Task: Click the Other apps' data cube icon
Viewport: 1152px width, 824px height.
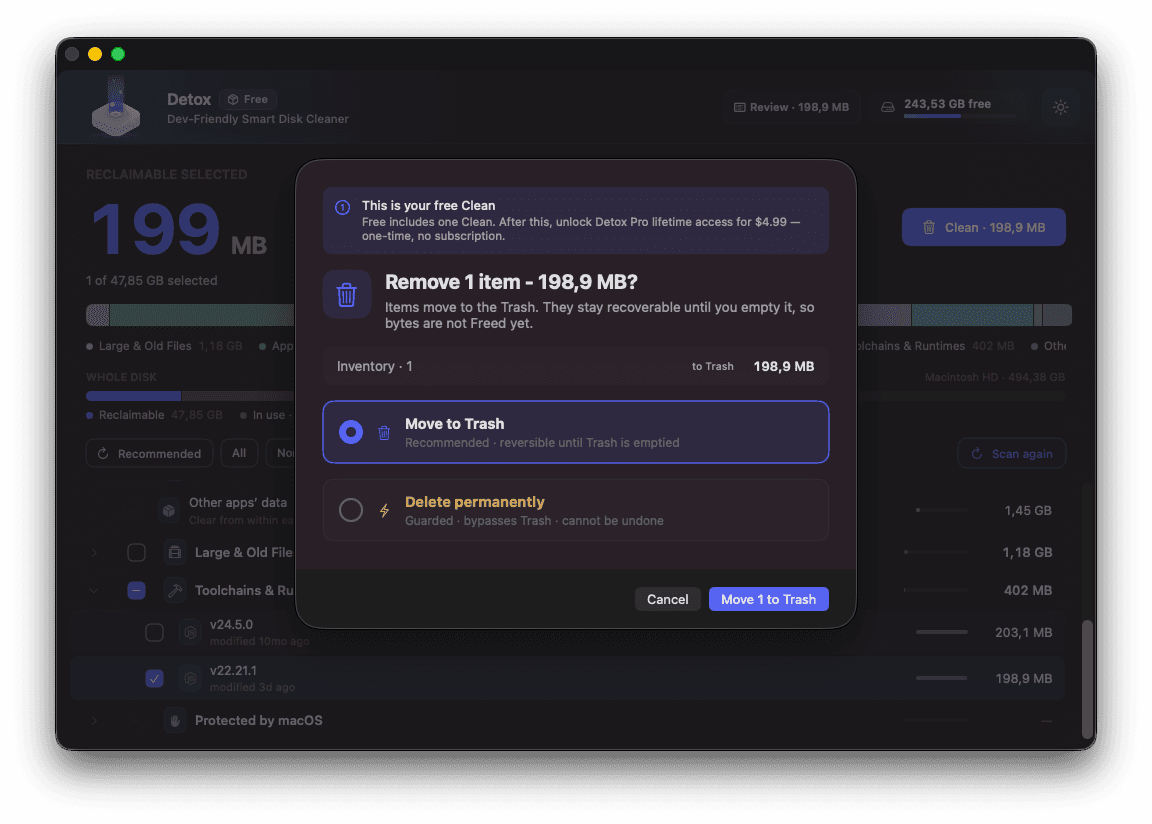Action: click(x=169, y=510)
